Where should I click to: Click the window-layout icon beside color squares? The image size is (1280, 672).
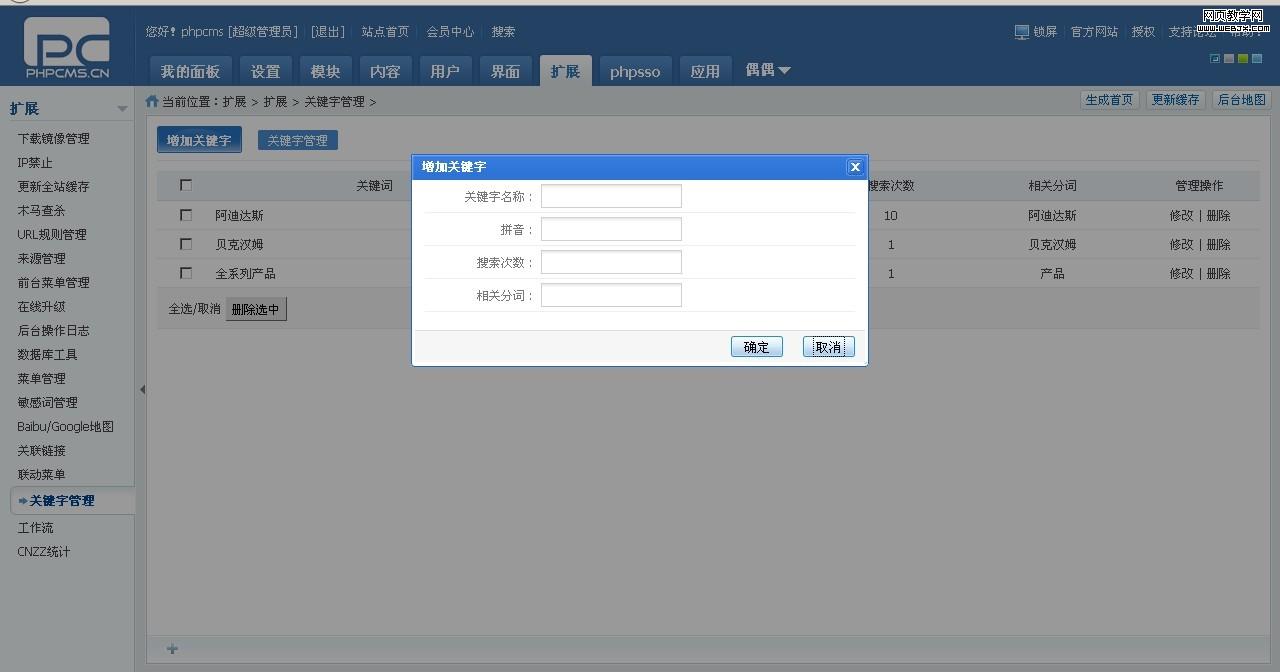pyautogui.click(x=1215, y=59)
